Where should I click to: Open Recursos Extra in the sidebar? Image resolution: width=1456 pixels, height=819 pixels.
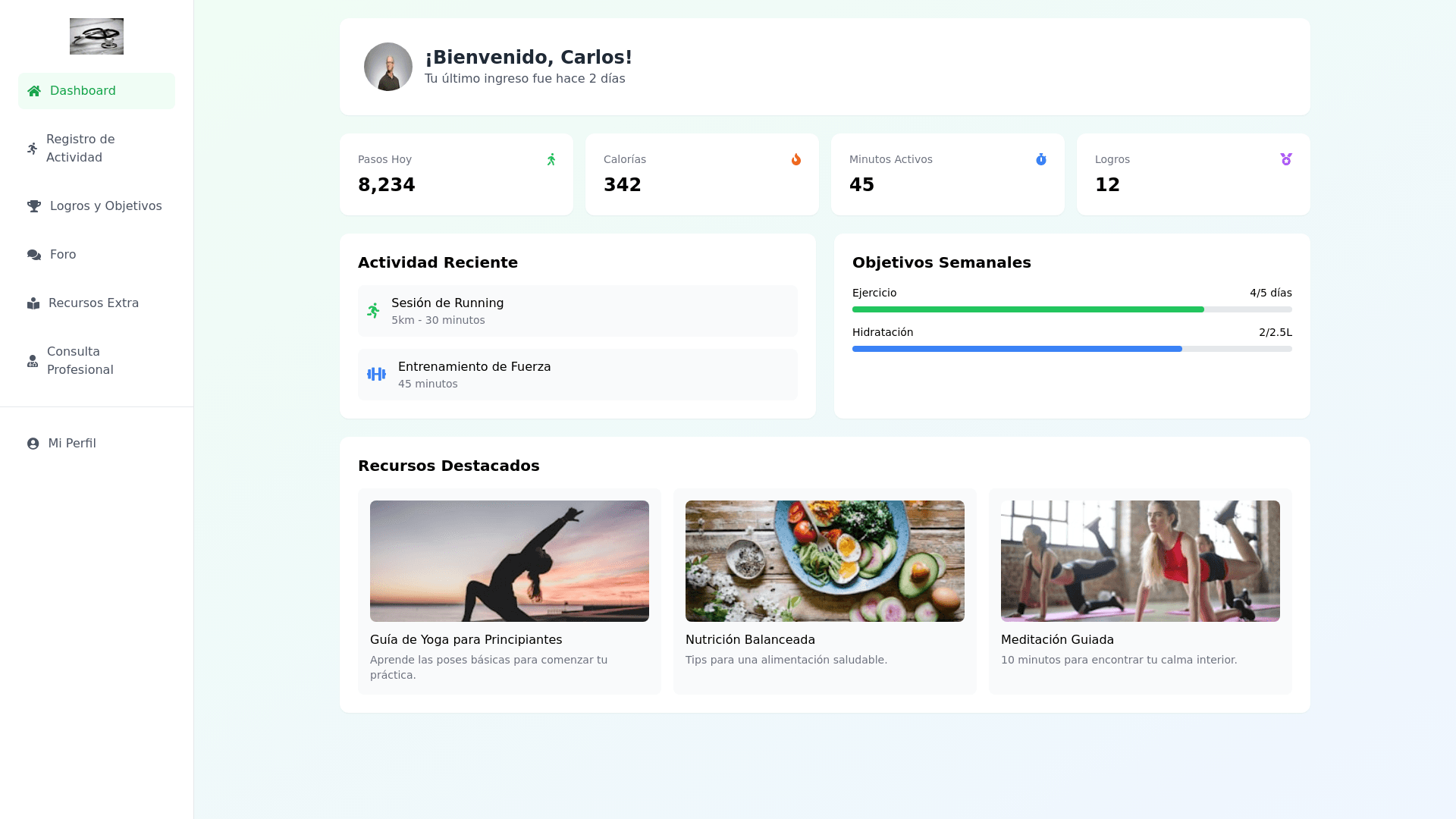[x=93, y=303]
